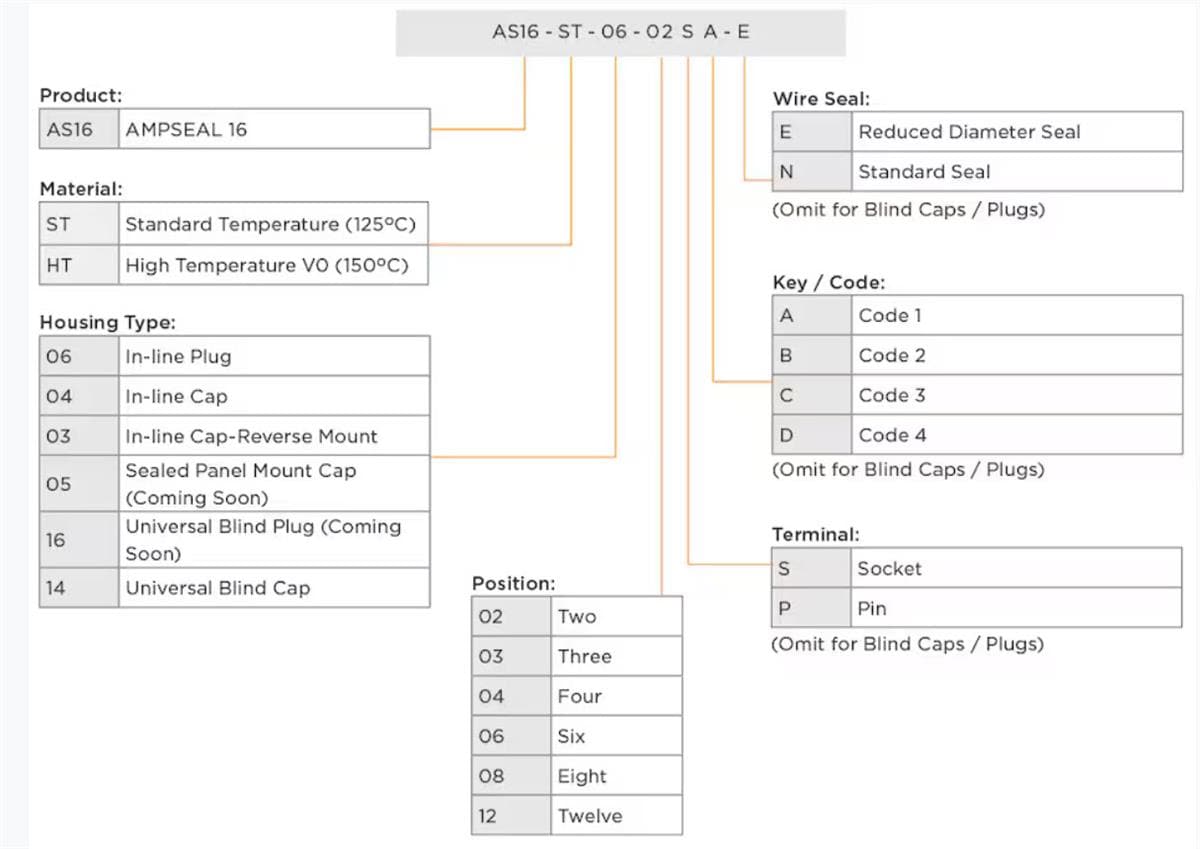Screen dimensions: 1200x849
Task: Click the In-line Plug housing type row
Action: (x=234, y=356)
